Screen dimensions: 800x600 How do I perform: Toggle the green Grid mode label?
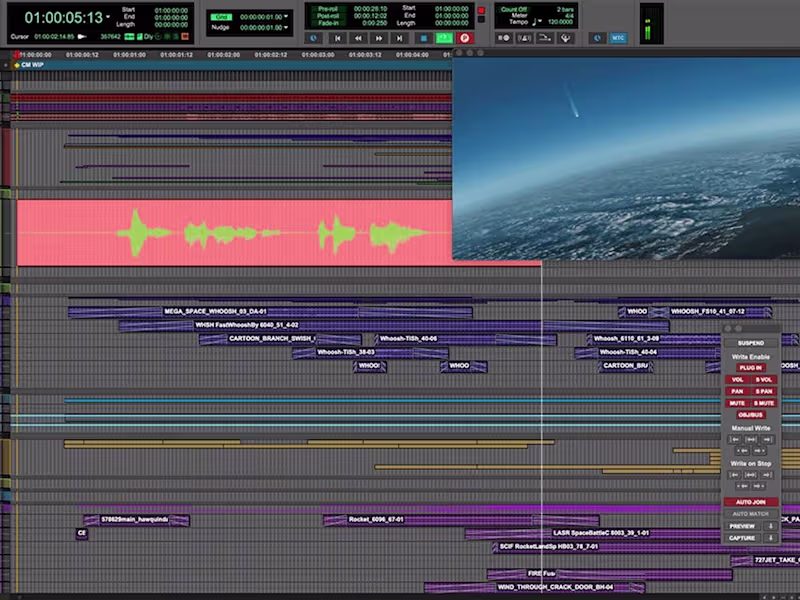point(221,17)
